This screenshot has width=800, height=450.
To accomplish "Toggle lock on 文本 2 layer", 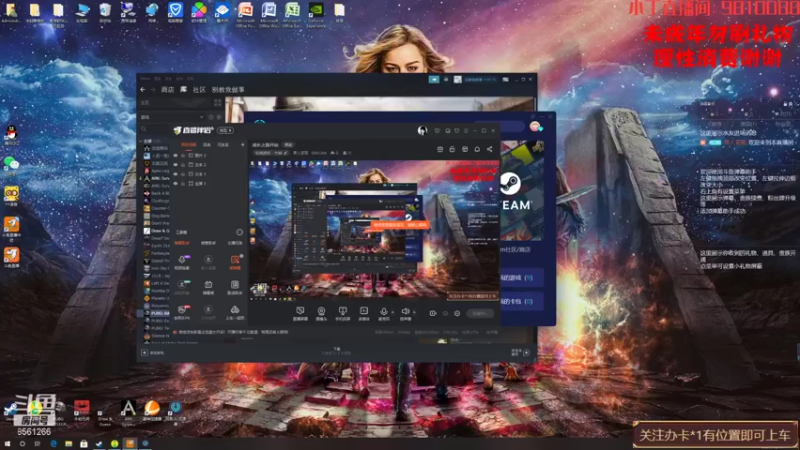I will coord(183,164).
